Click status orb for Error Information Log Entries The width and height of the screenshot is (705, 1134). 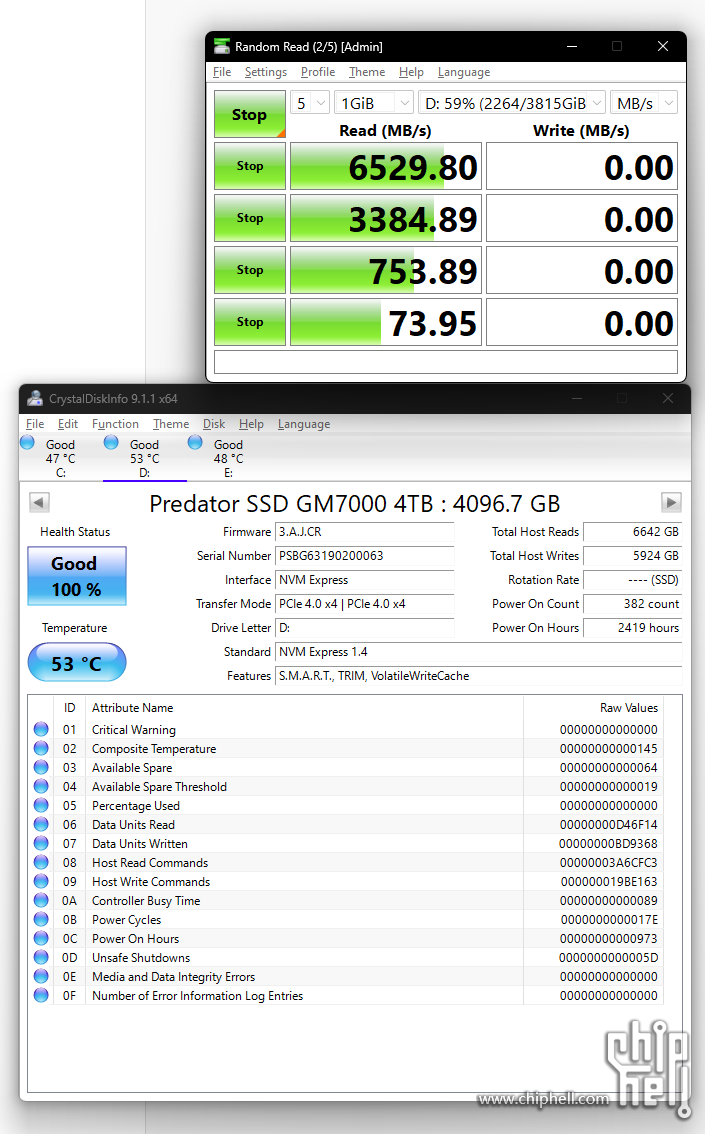click(x=41, y=995)
